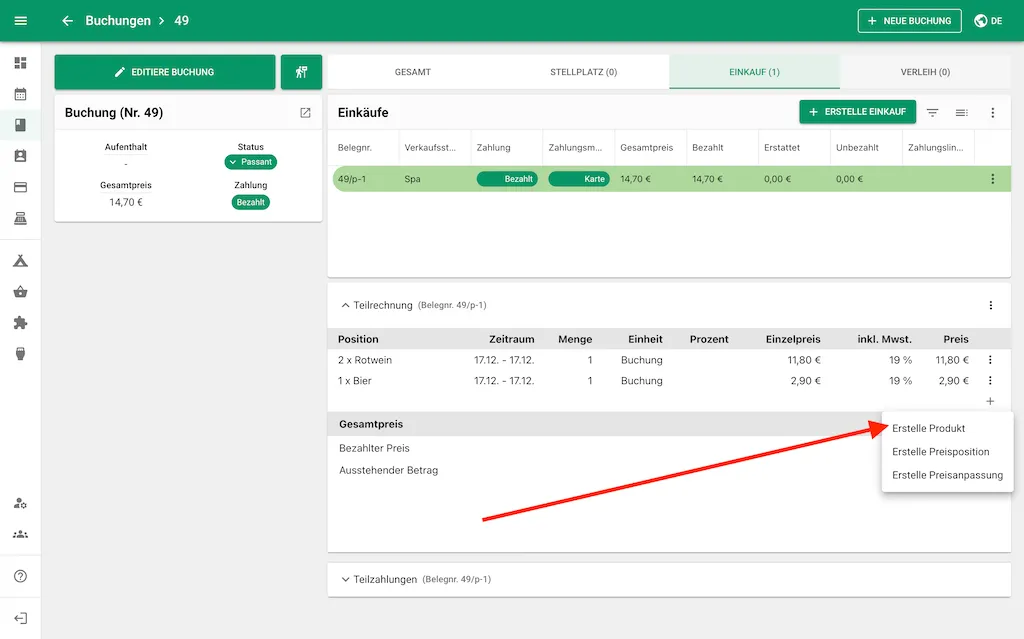This screenshot has width=1024, height=639.
Task: Open the user settings sidebar icon
Action: [20, 503]
